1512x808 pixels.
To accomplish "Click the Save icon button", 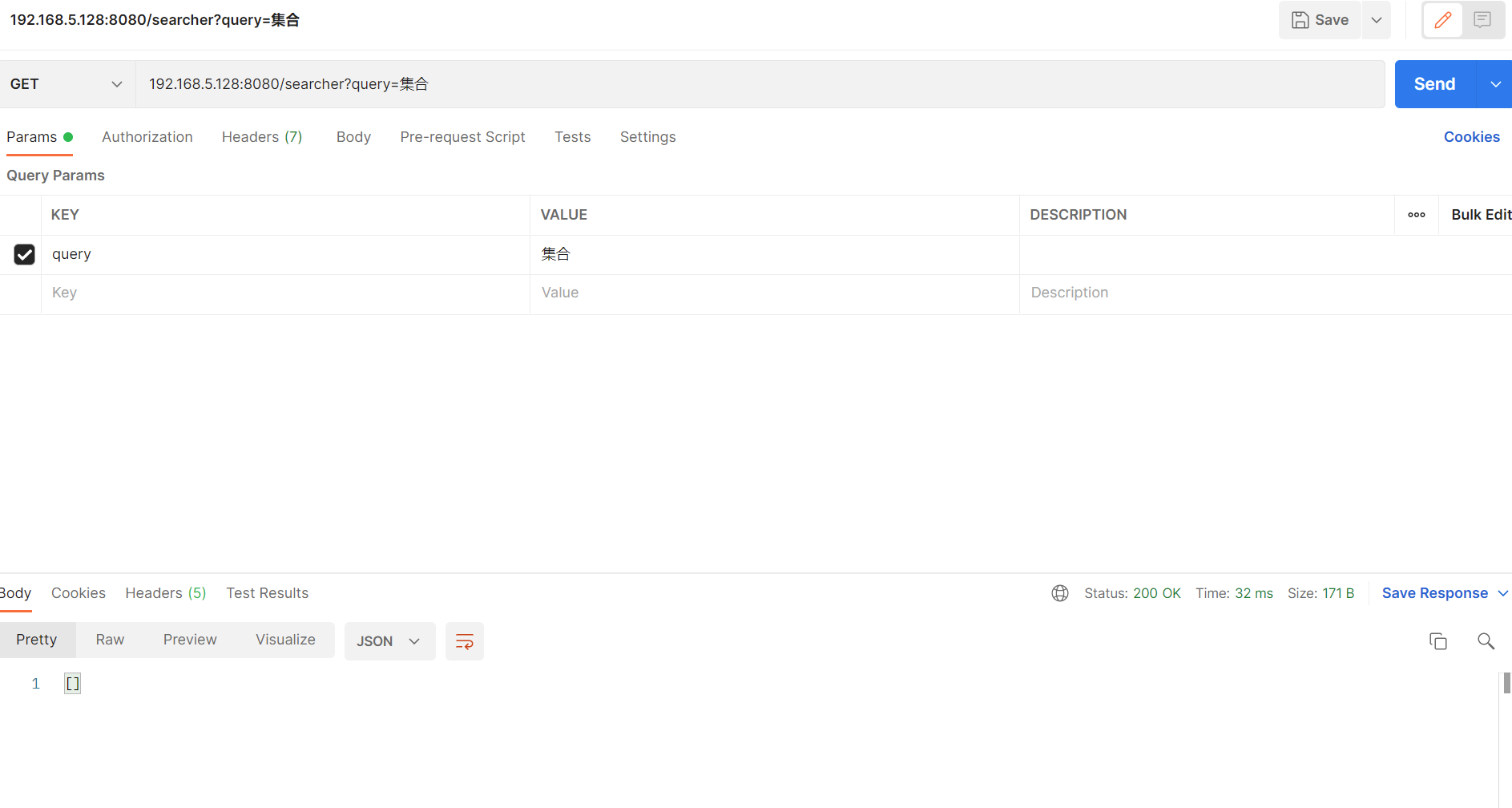I will [x=1320, y=20].
